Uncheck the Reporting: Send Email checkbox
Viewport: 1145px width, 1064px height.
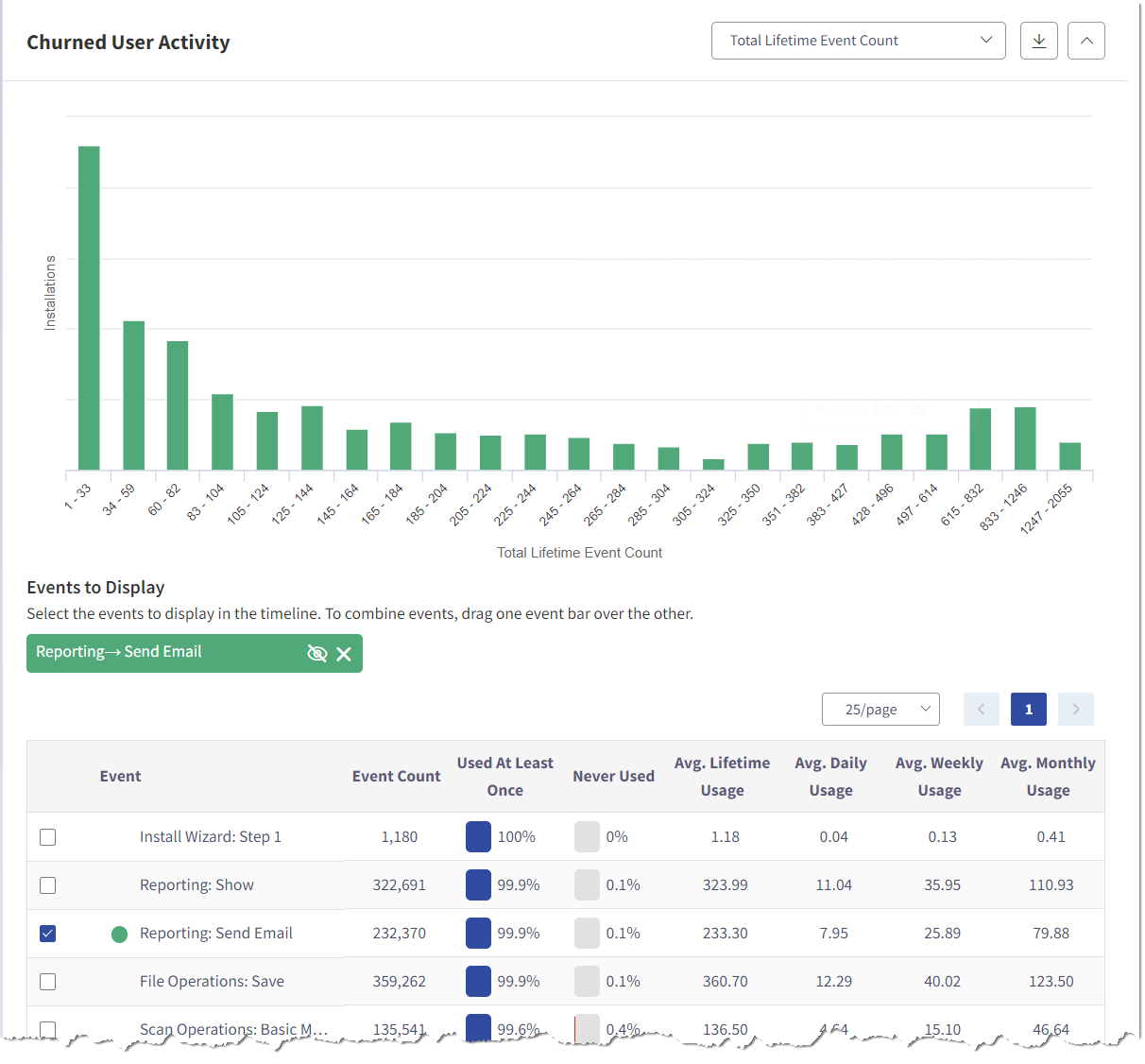pyautogui.click(x=48, y=934)
